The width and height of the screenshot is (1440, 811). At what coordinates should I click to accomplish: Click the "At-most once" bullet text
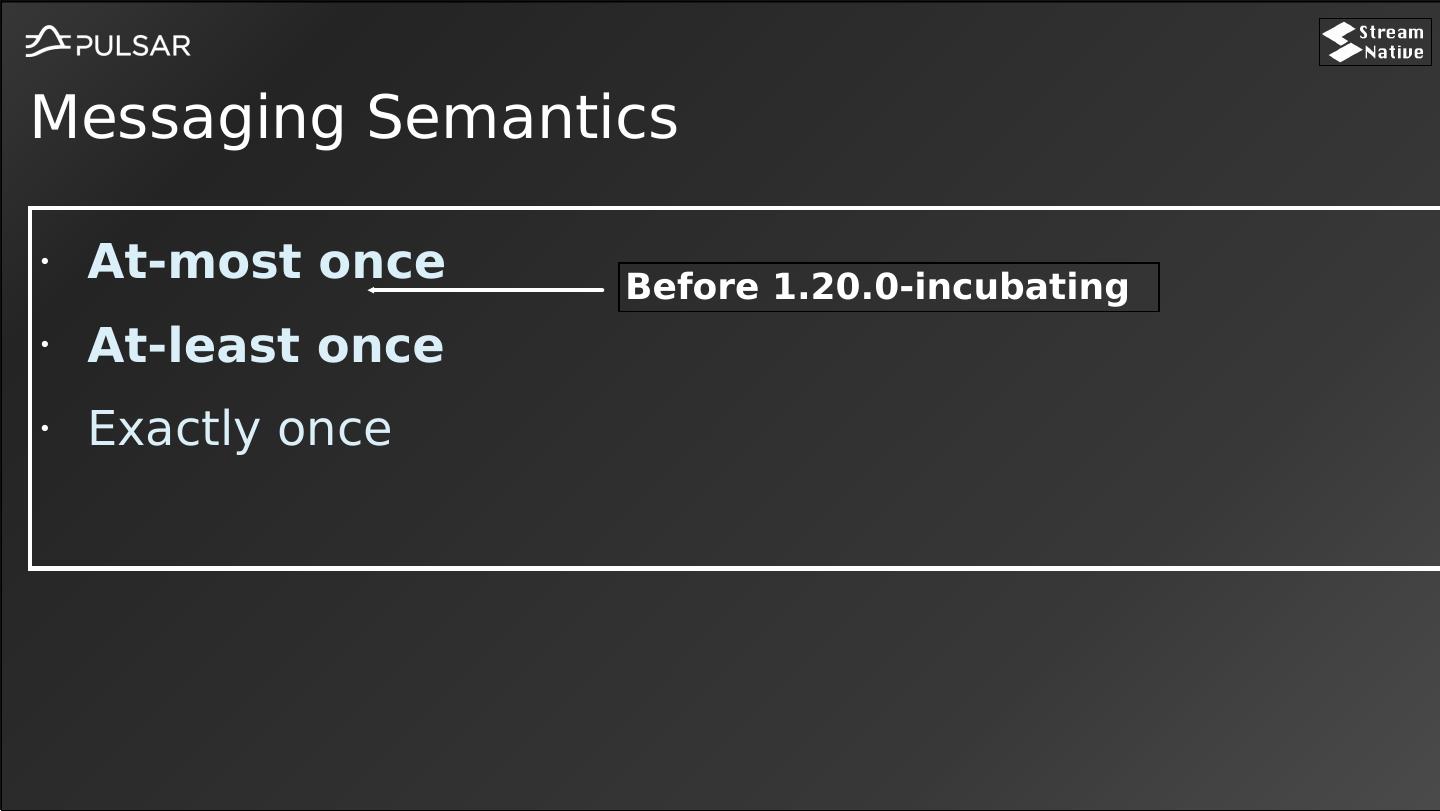pyautogui.click(x=266, y=262)
